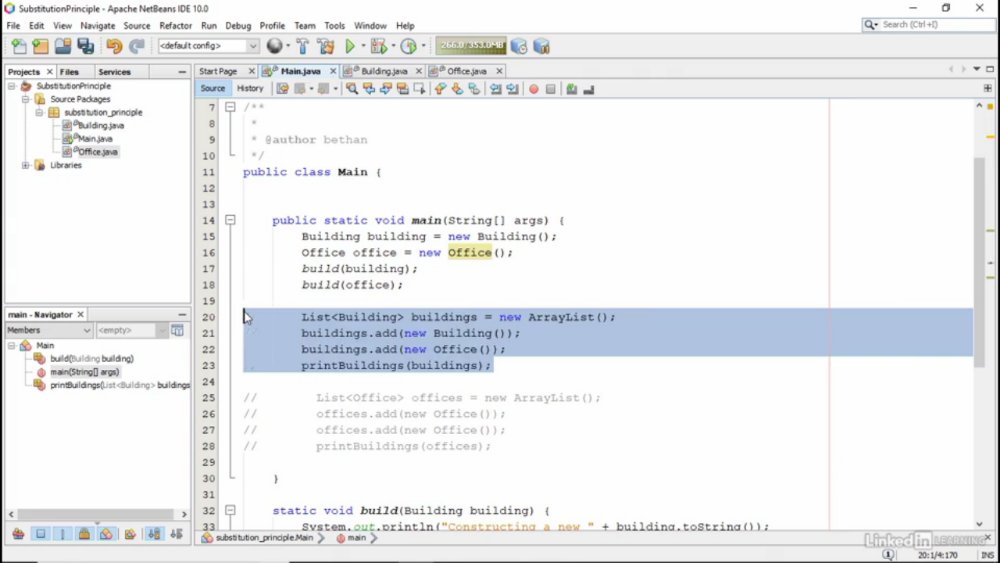Close the Start Page tab
This screenshot has width=1000, height=563.
coord(252,71)
